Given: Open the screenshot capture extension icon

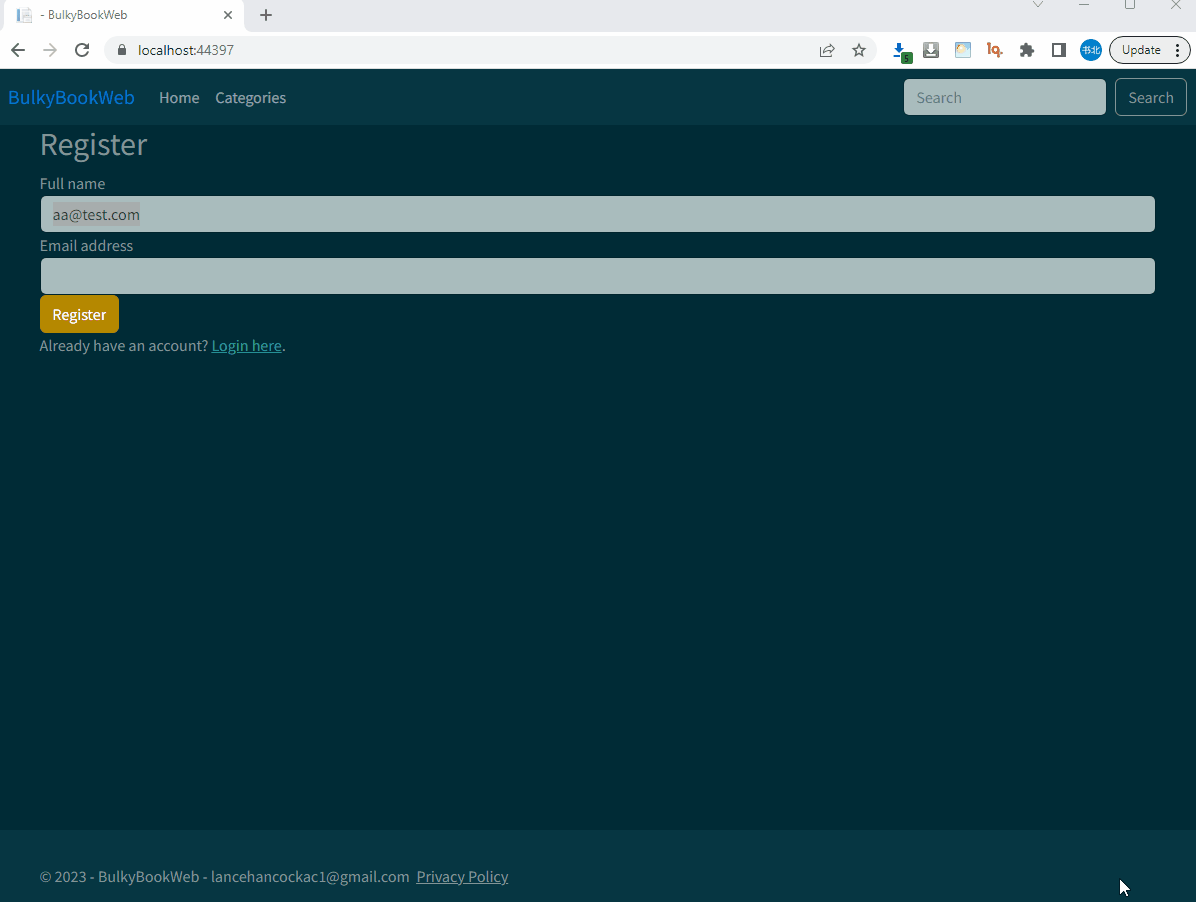Looking at the screenshot, I should [963, 49].
